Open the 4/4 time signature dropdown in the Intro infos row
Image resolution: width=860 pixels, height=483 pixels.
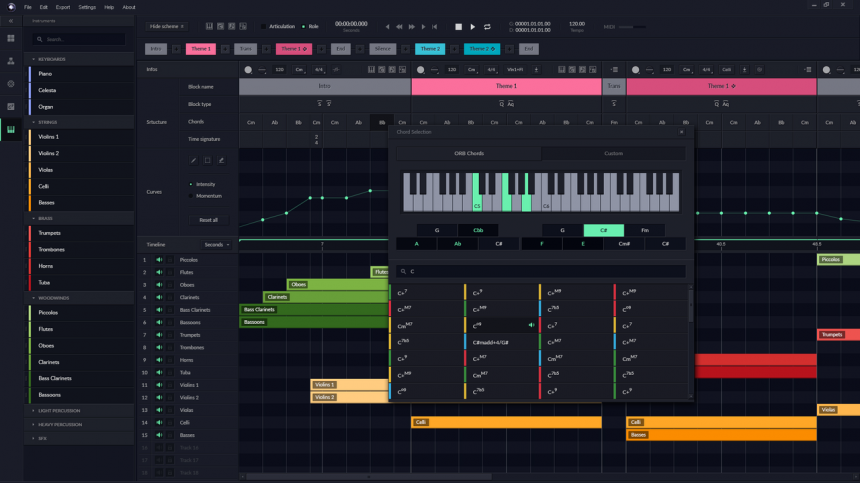(319, 70)
